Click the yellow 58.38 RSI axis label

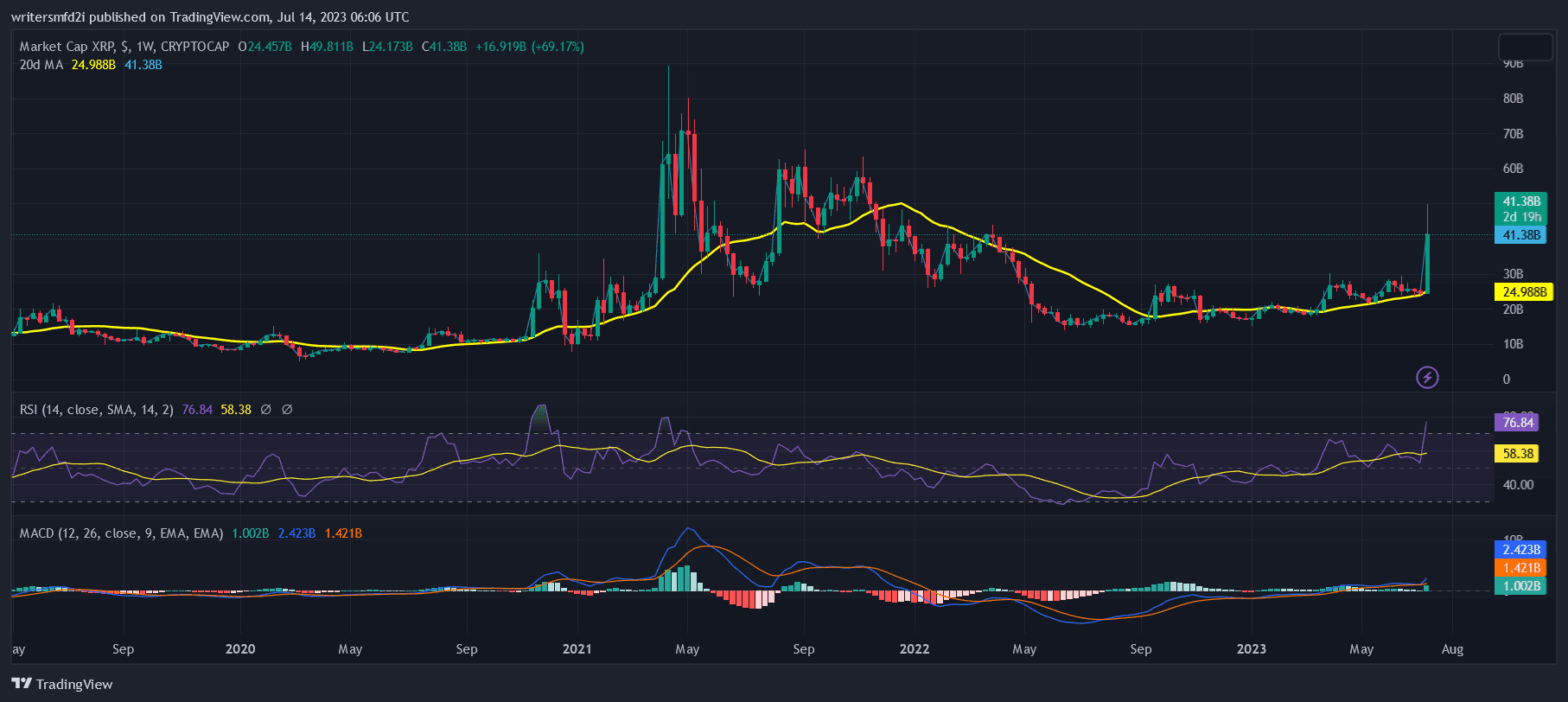click(x=1518, y=454)
